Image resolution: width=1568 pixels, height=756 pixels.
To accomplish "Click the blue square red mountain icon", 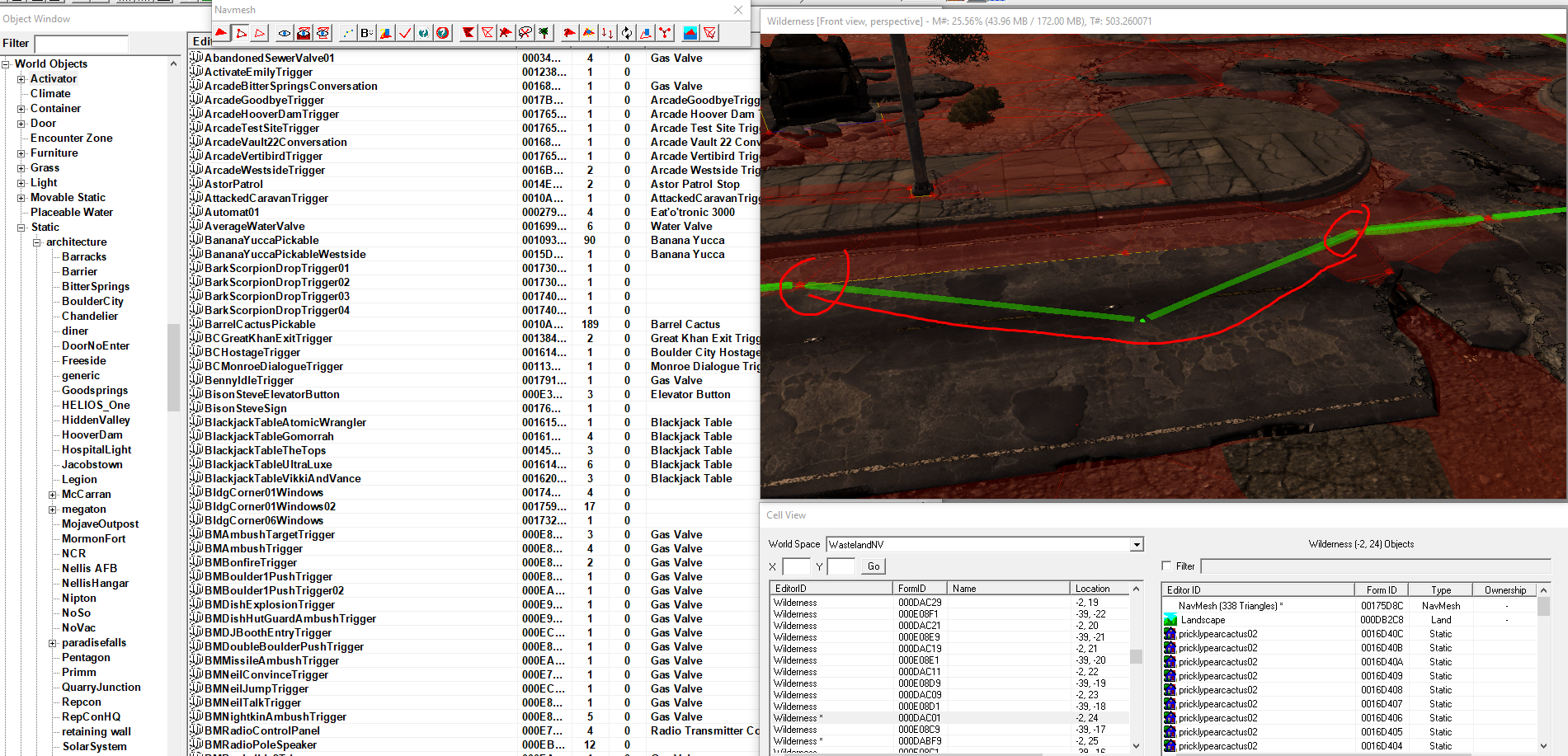I will pyautogui.click(x=690, y=33).
